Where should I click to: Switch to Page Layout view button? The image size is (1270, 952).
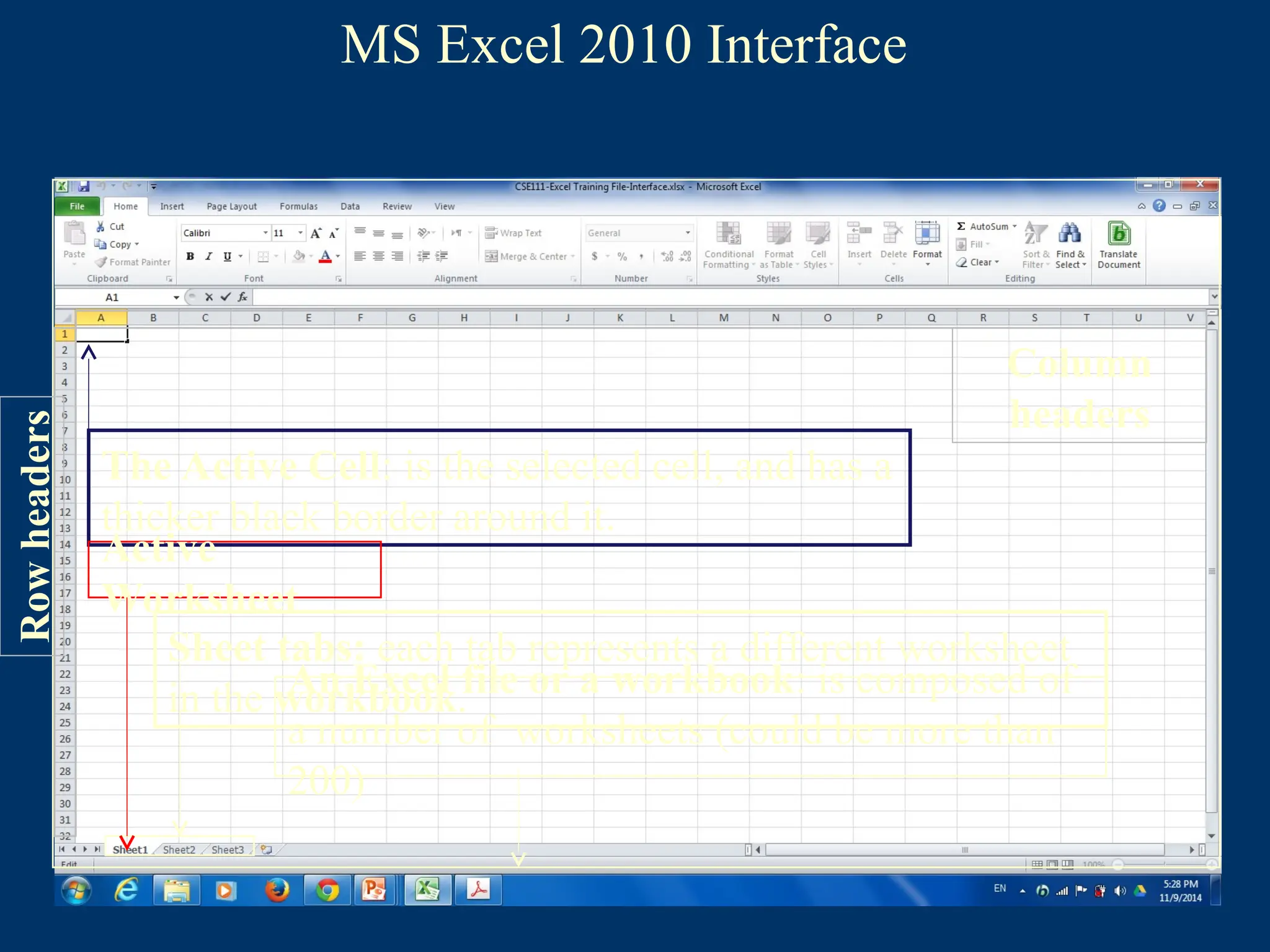[1052, 864]
